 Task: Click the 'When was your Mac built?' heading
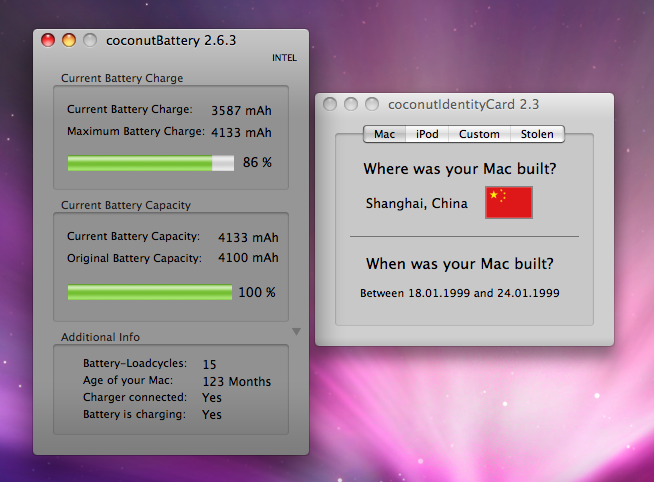click(460, 264)
